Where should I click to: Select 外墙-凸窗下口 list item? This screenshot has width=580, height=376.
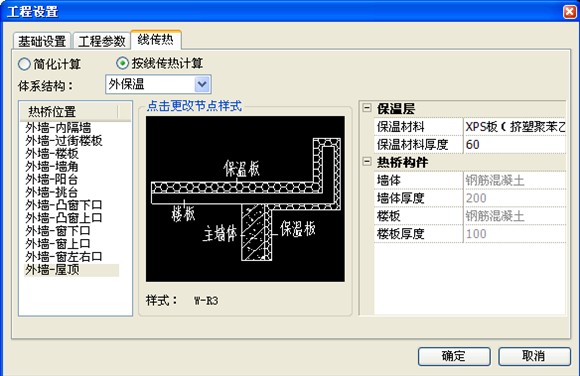64,205
